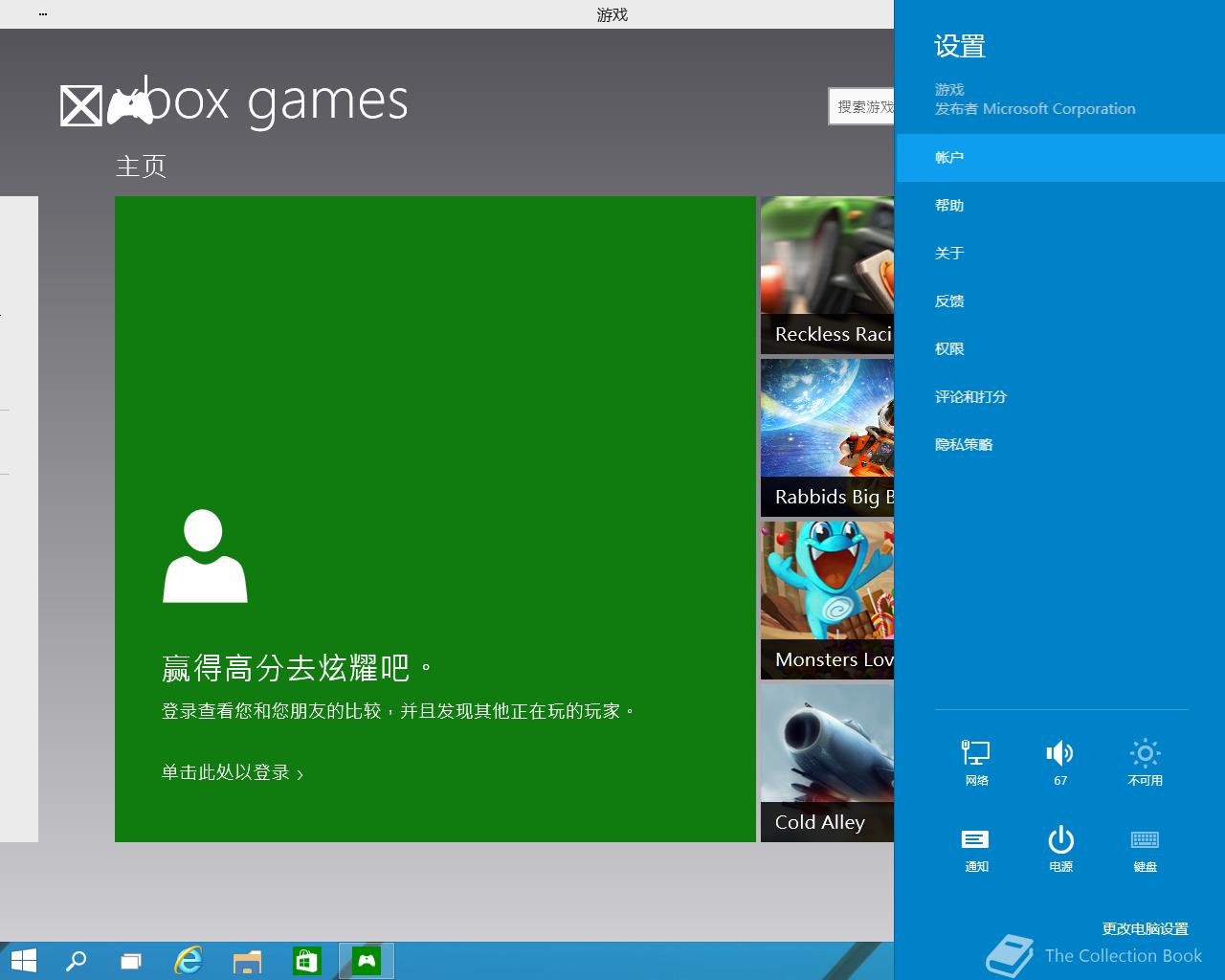This screenshot has width=1225, height=980.
Task: Open the Store app on the taskbar
Action: pos(306,961)
